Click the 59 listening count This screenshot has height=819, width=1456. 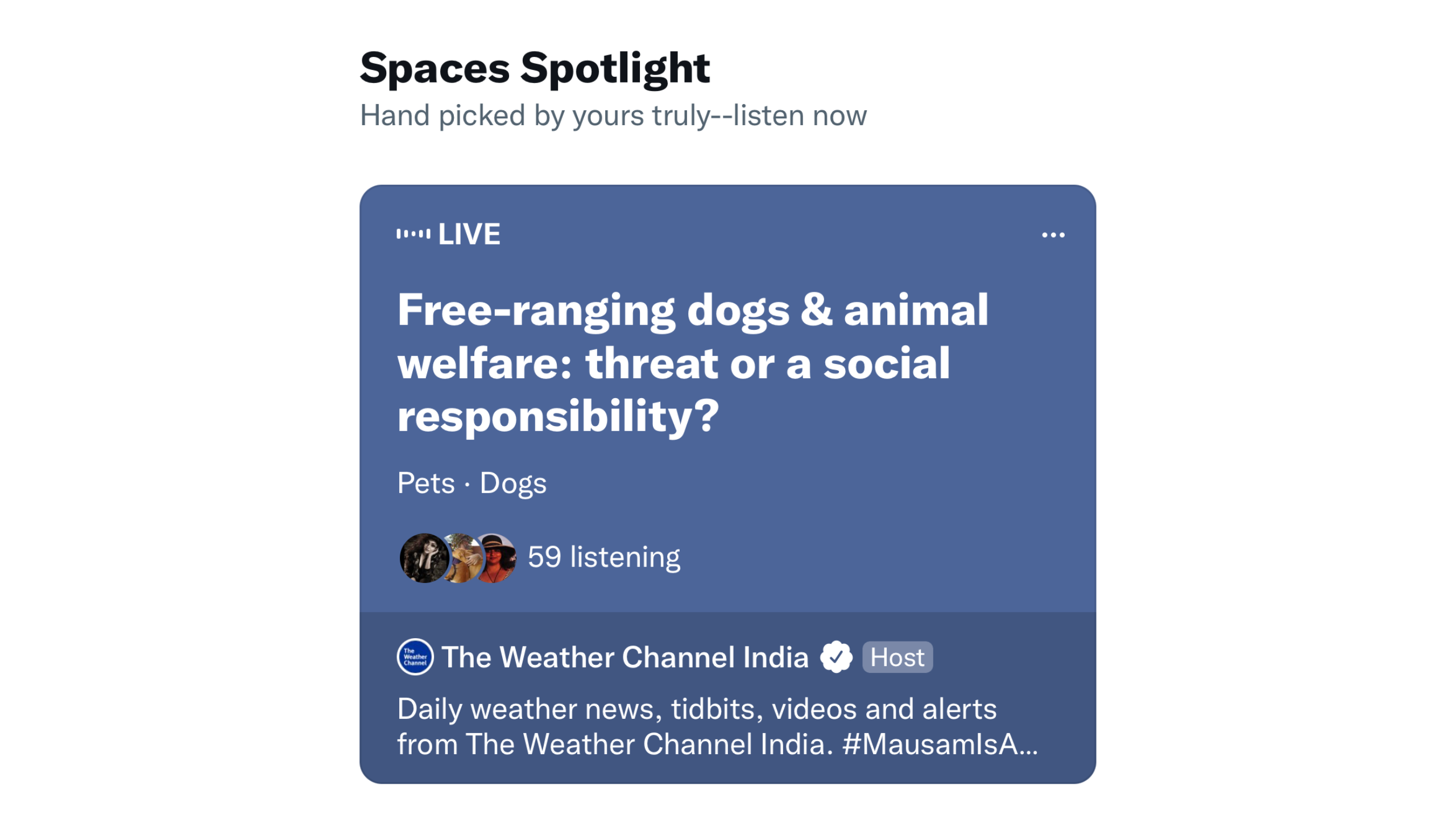click(603, 557)
